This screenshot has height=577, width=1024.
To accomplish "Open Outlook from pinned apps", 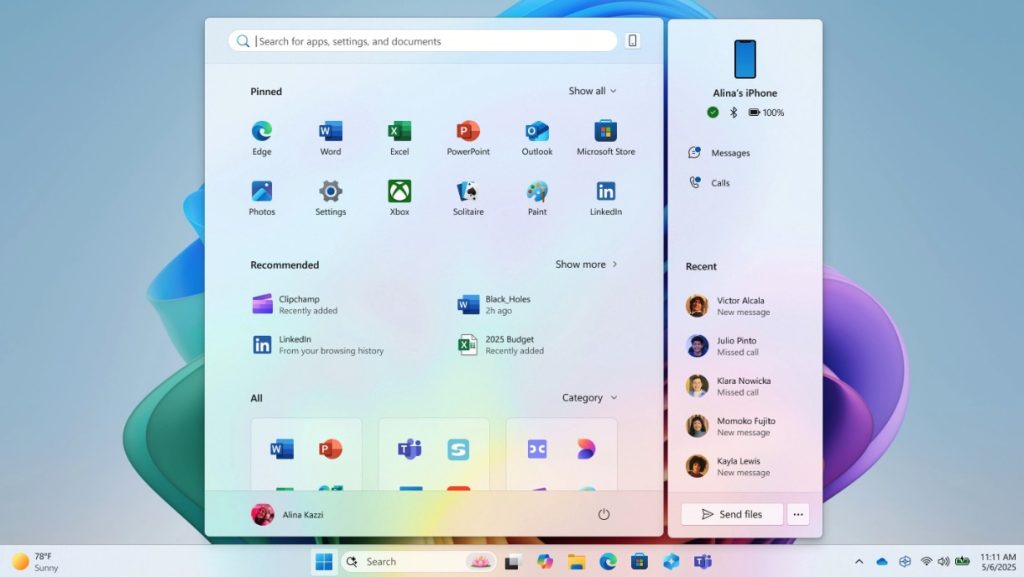I will [x=537, y=138].
